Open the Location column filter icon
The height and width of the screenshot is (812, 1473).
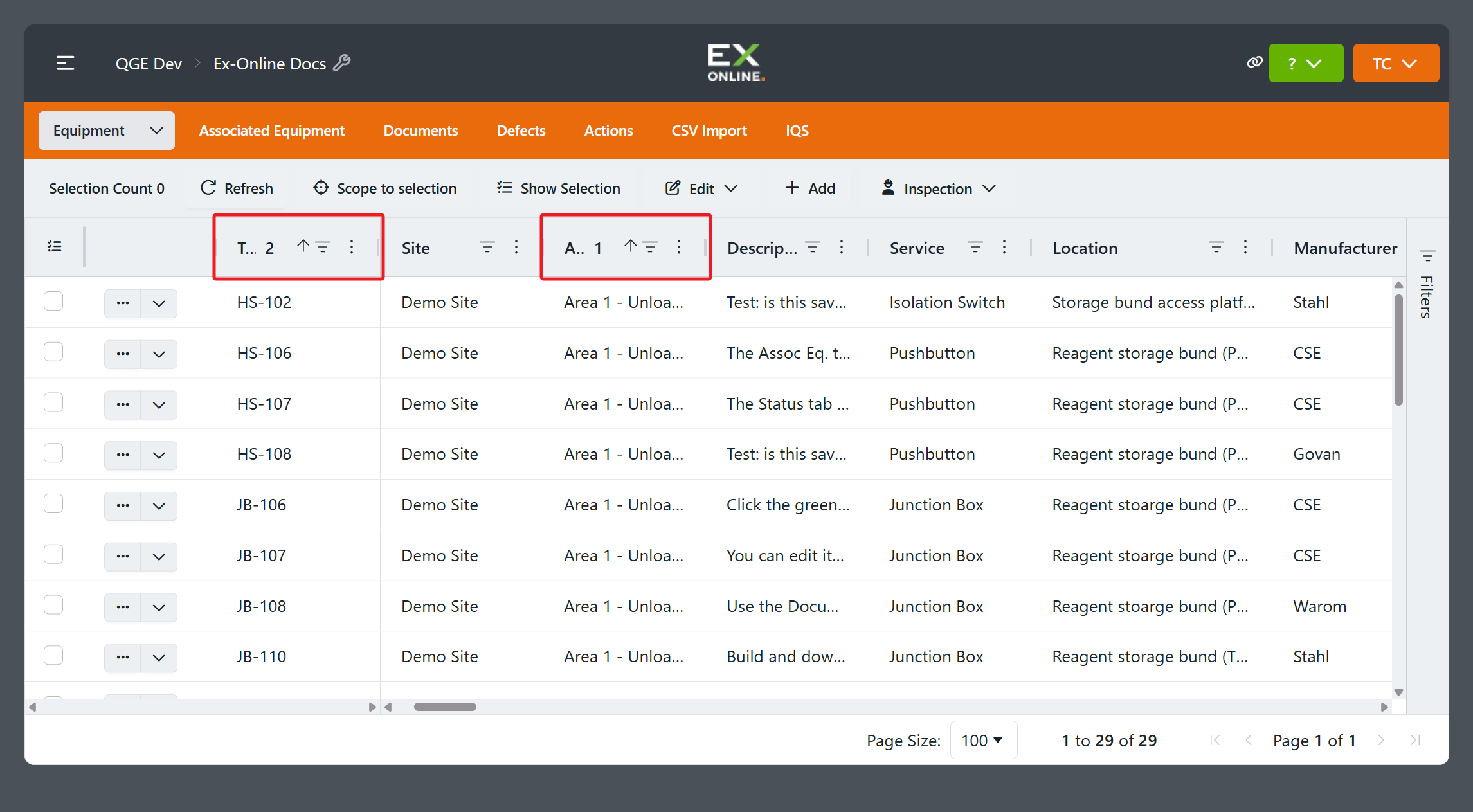[x=1216, y=247]
